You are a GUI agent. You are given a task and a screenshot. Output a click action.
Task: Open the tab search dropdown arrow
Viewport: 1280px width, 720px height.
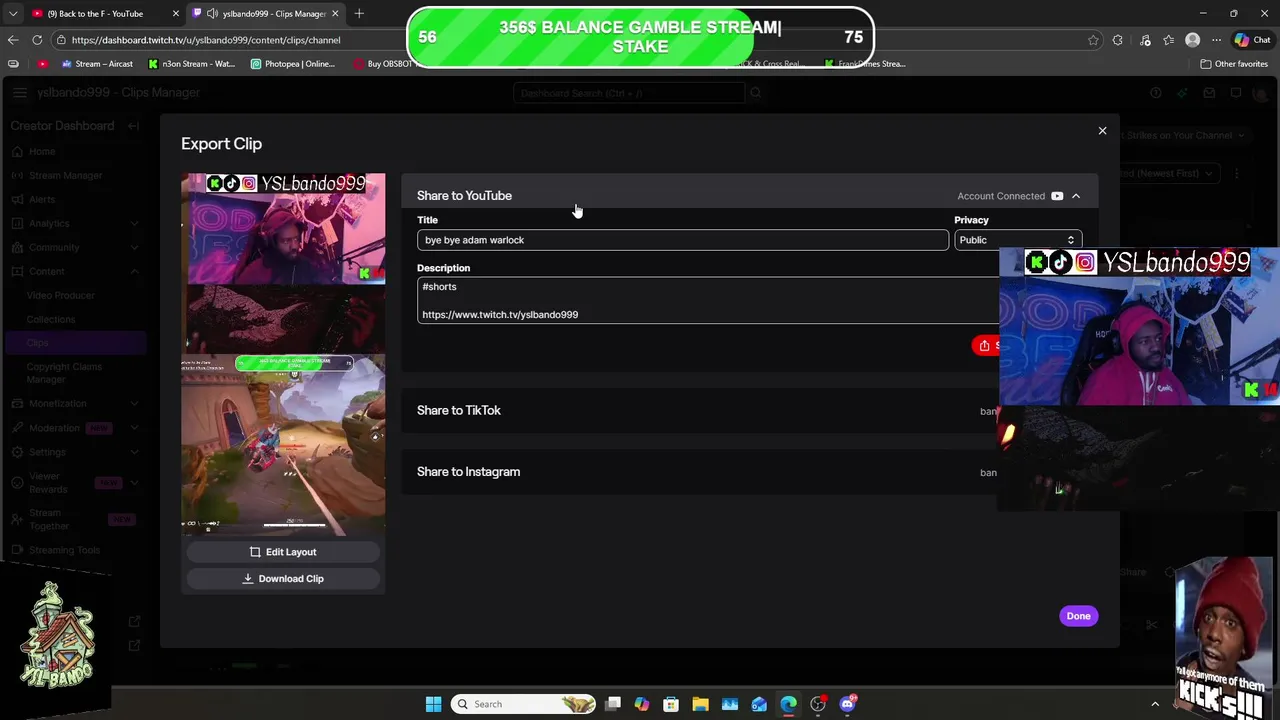12,13
